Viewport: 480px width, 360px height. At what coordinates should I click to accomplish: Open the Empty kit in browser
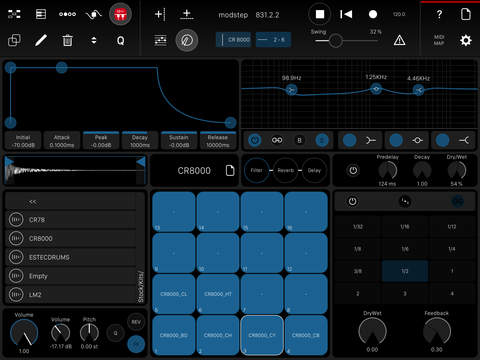(x=70, y=276)
